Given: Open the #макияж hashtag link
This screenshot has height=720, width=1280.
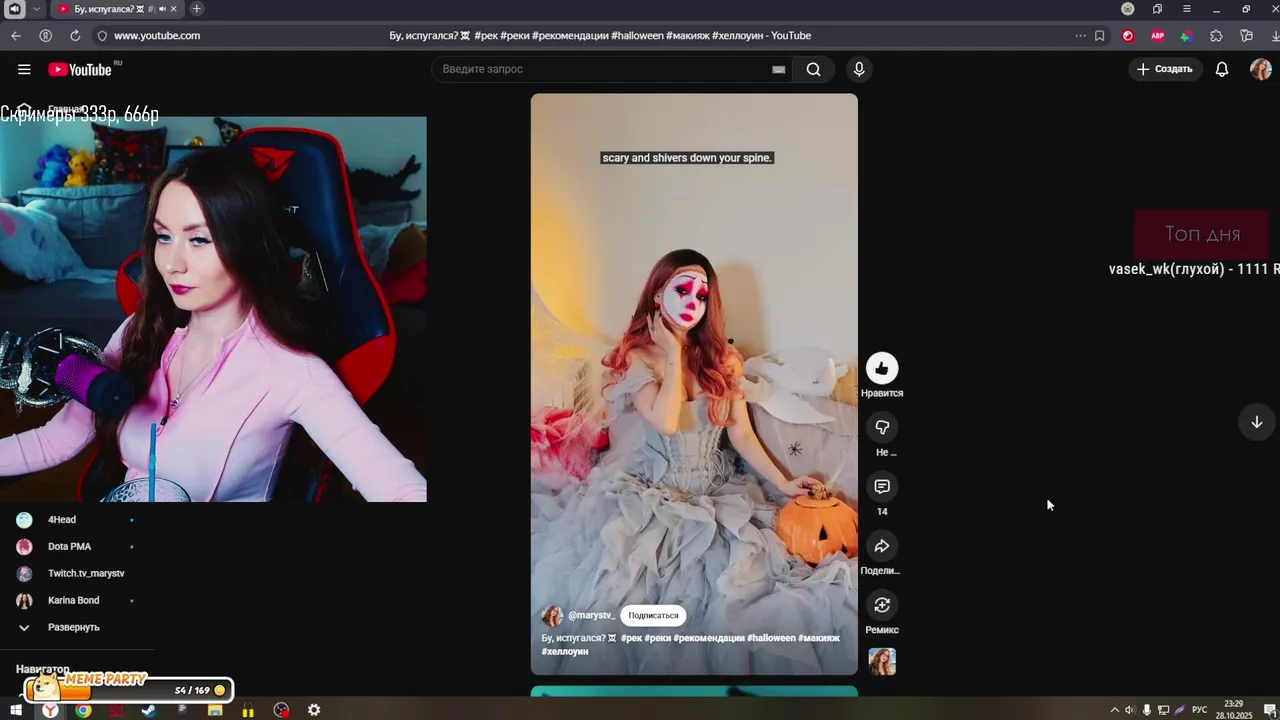Looking at the screenshot, I should coord(819,638).
